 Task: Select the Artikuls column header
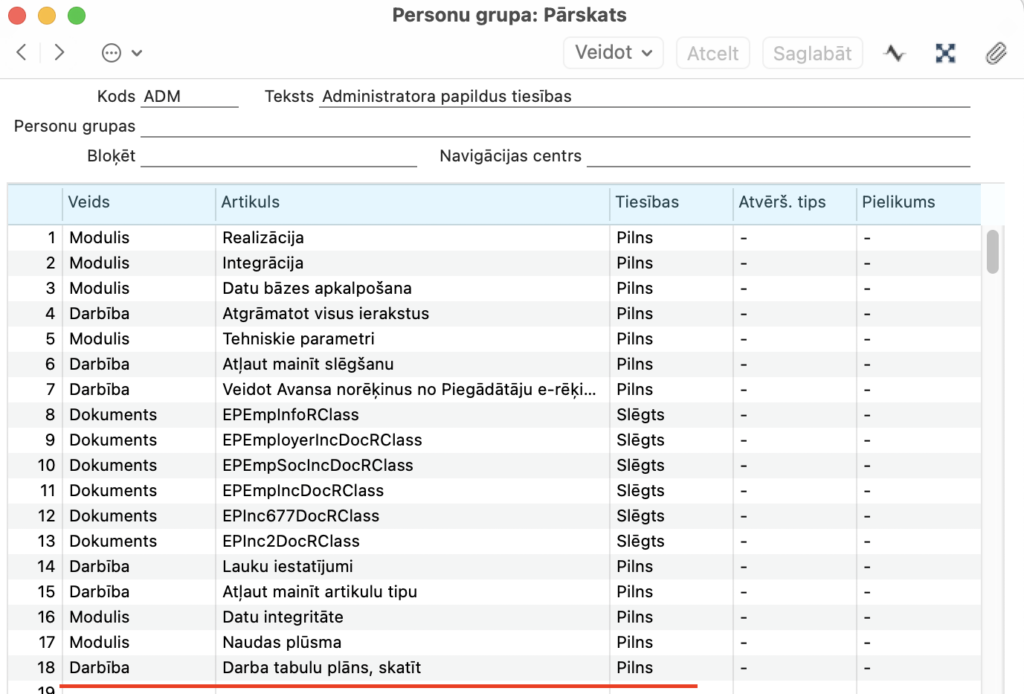pos(412,202)
